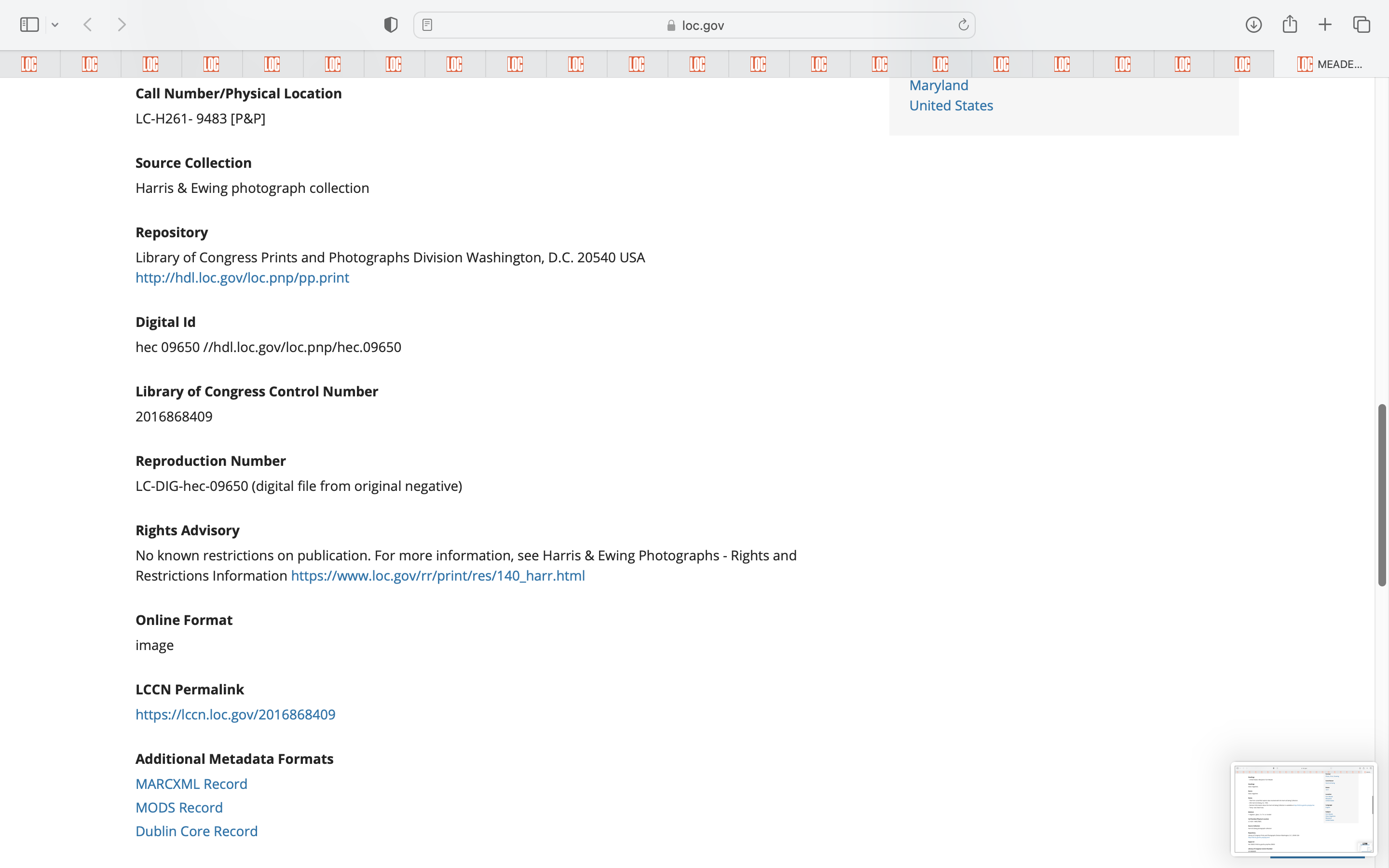Reload the loc.gov page

(963, 25)
